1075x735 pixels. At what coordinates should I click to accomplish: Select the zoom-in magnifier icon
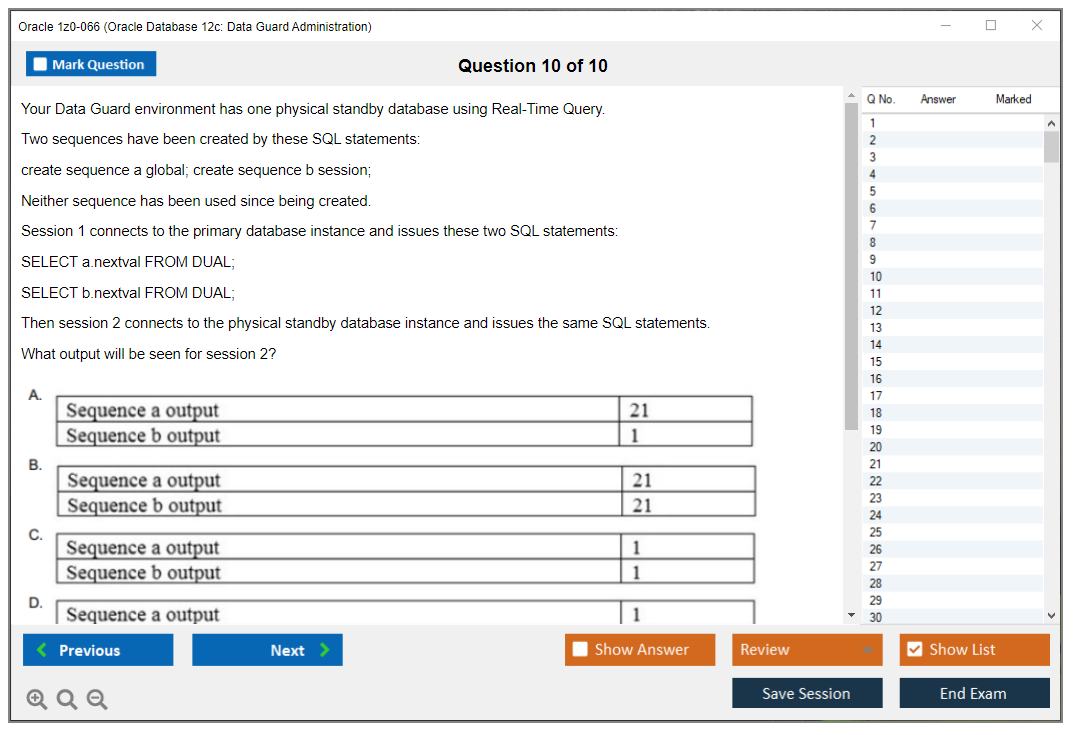pyautogui.click(x=36, y=699)
